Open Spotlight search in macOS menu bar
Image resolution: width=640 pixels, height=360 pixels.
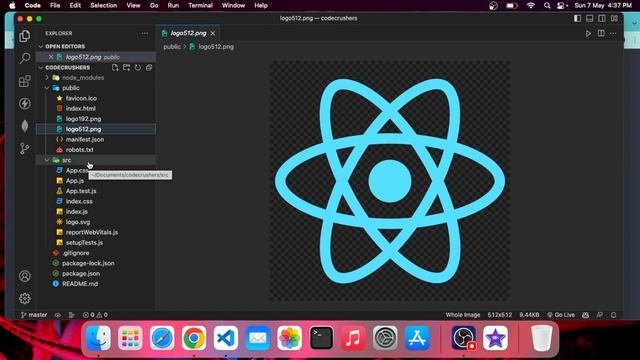[x=547, y=5]
